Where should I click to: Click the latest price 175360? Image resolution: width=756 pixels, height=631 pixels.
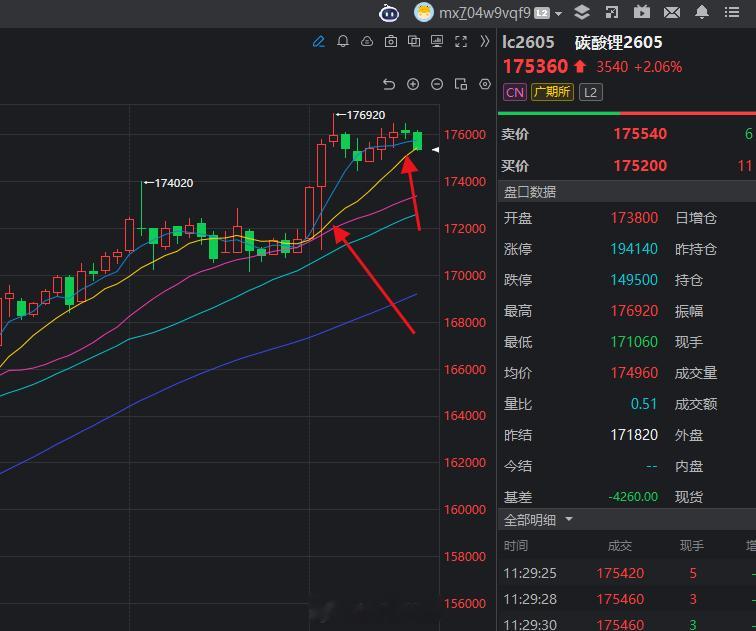[x=535, y=67]
